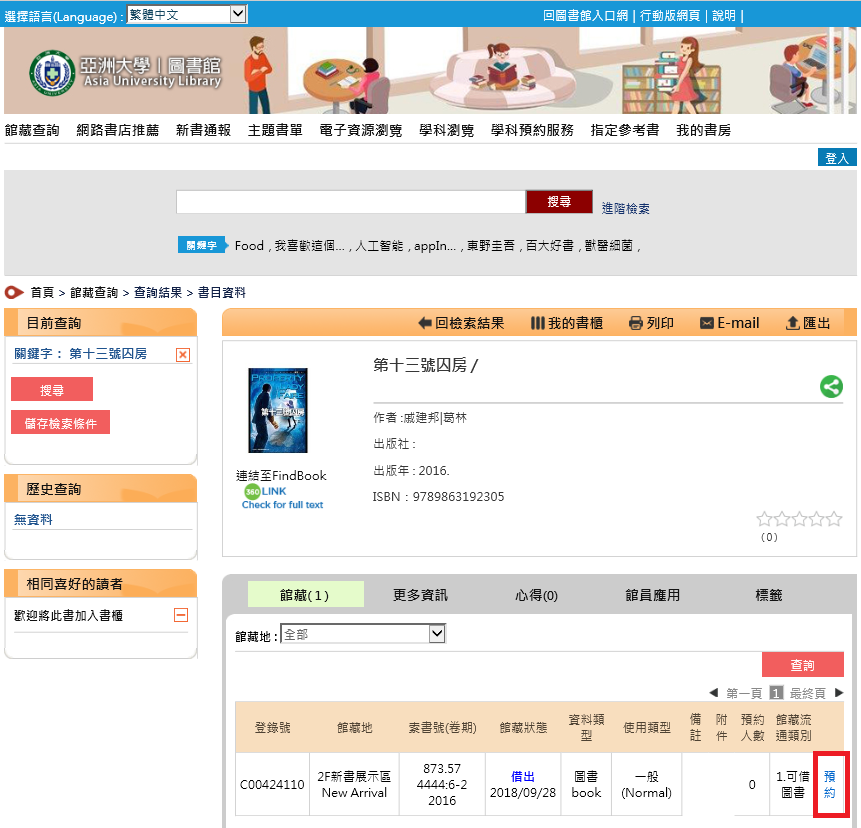The height and width of the screenshot is (828, 861).
Task: Rate this book with the five-star control
Action: [797, 519]
